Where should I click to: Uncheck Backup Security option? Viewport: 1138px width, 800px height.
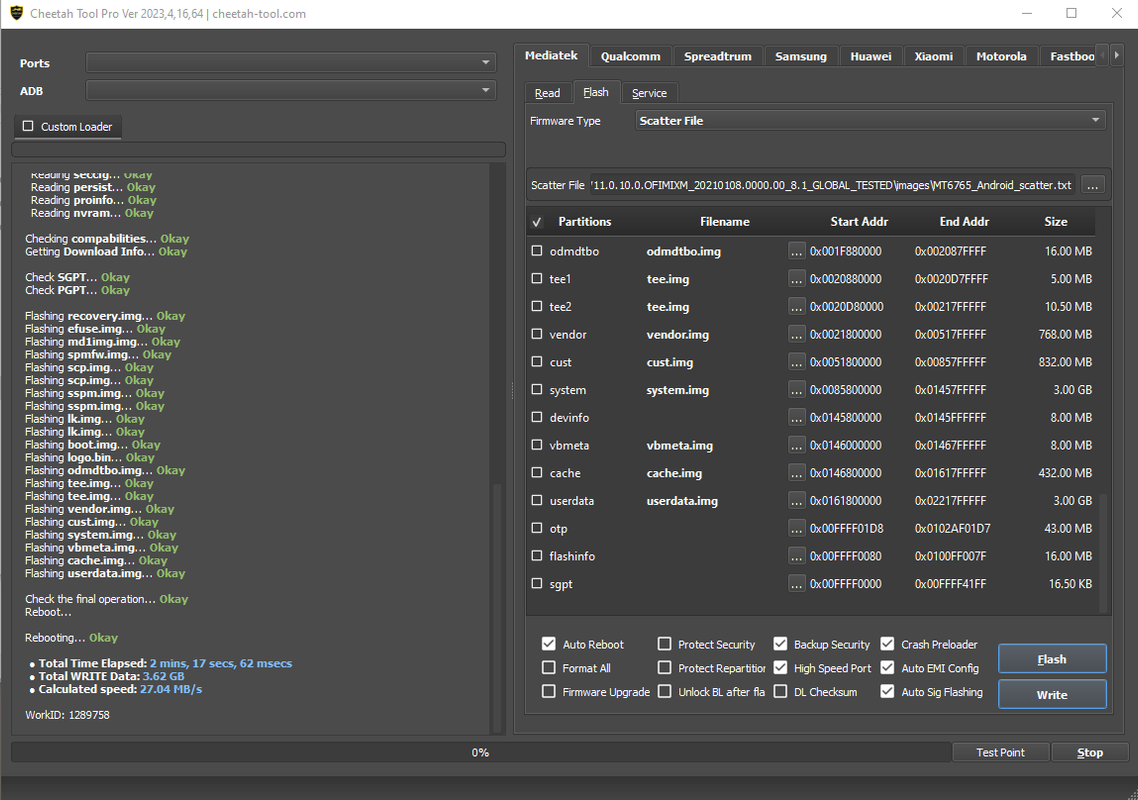pyautogui.click(x=780, y=644)
